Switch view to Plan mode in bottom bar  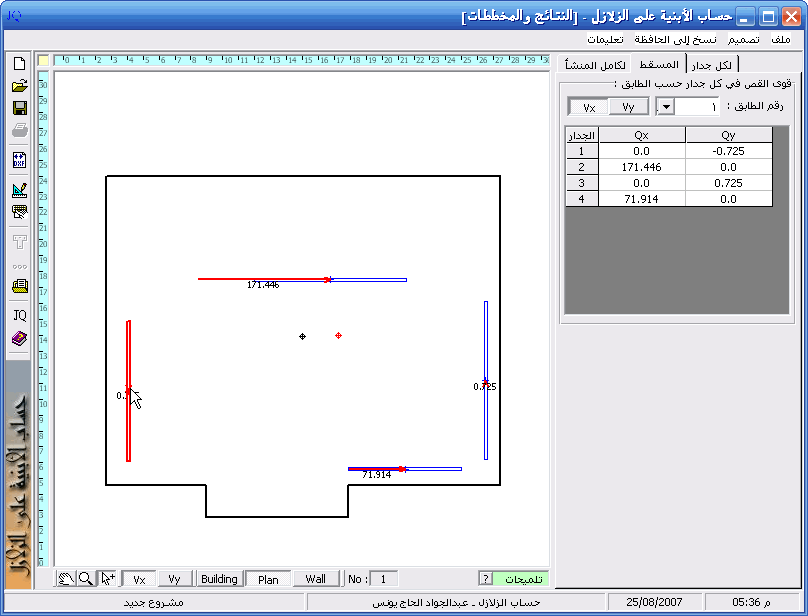pyautogui.click(x=268, y=579)
